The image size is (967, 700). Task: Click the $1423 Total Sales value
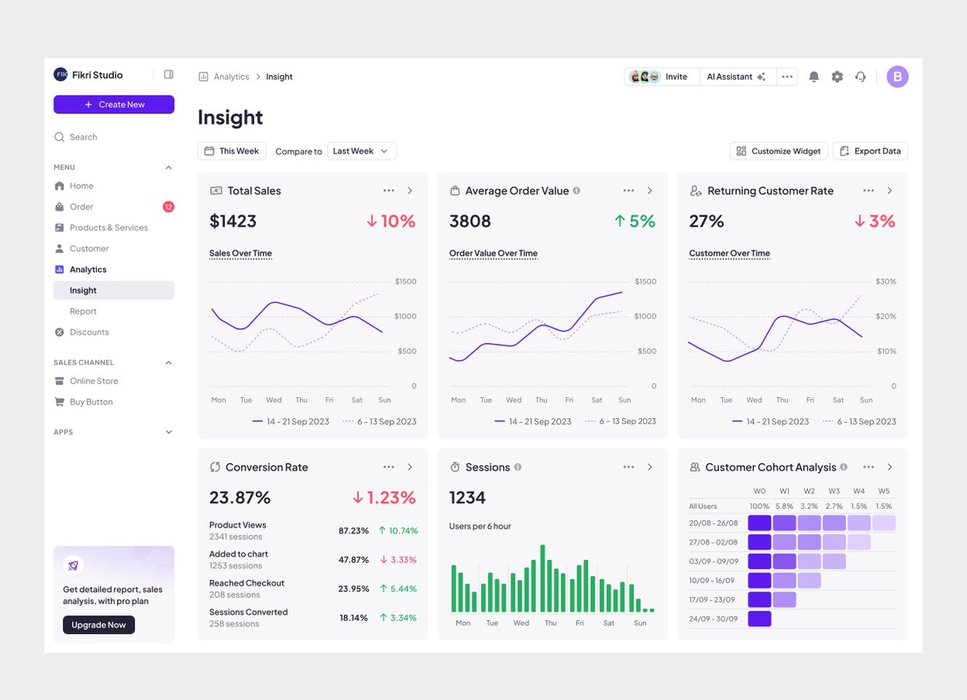[233, 221]
